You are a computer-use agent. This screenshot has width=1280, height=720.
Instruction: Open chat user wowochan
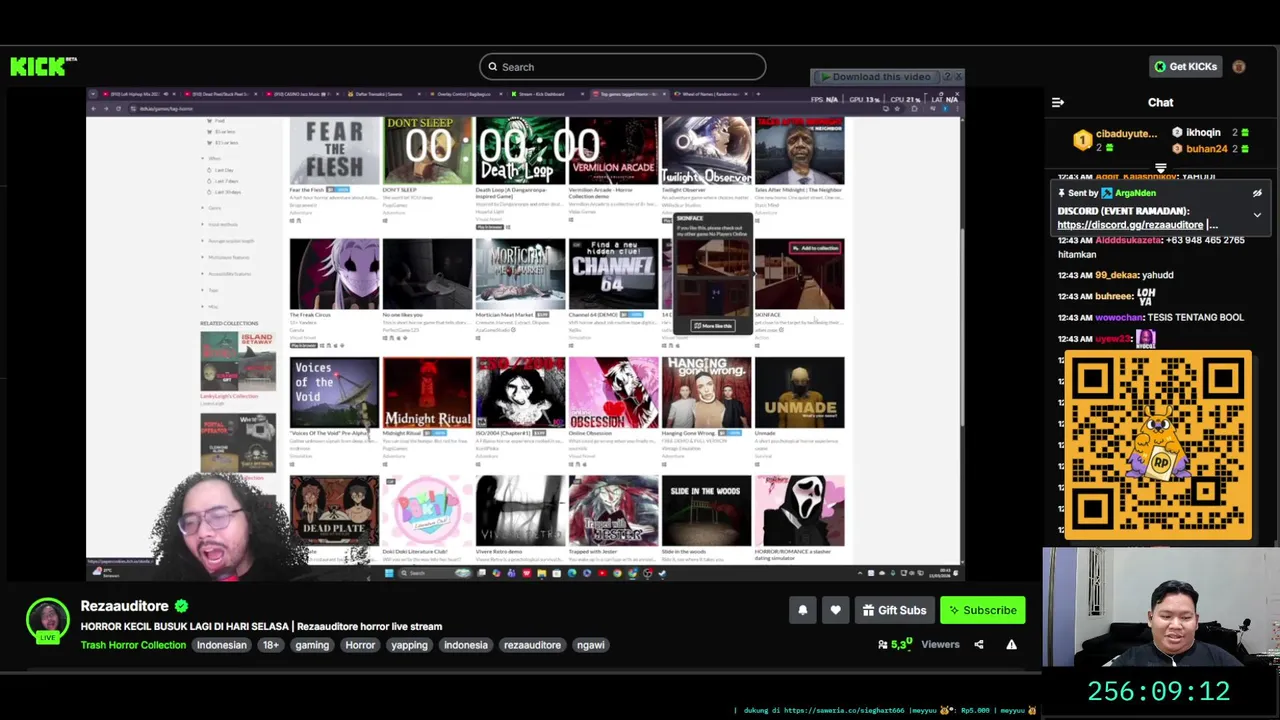coord(1119,317)
